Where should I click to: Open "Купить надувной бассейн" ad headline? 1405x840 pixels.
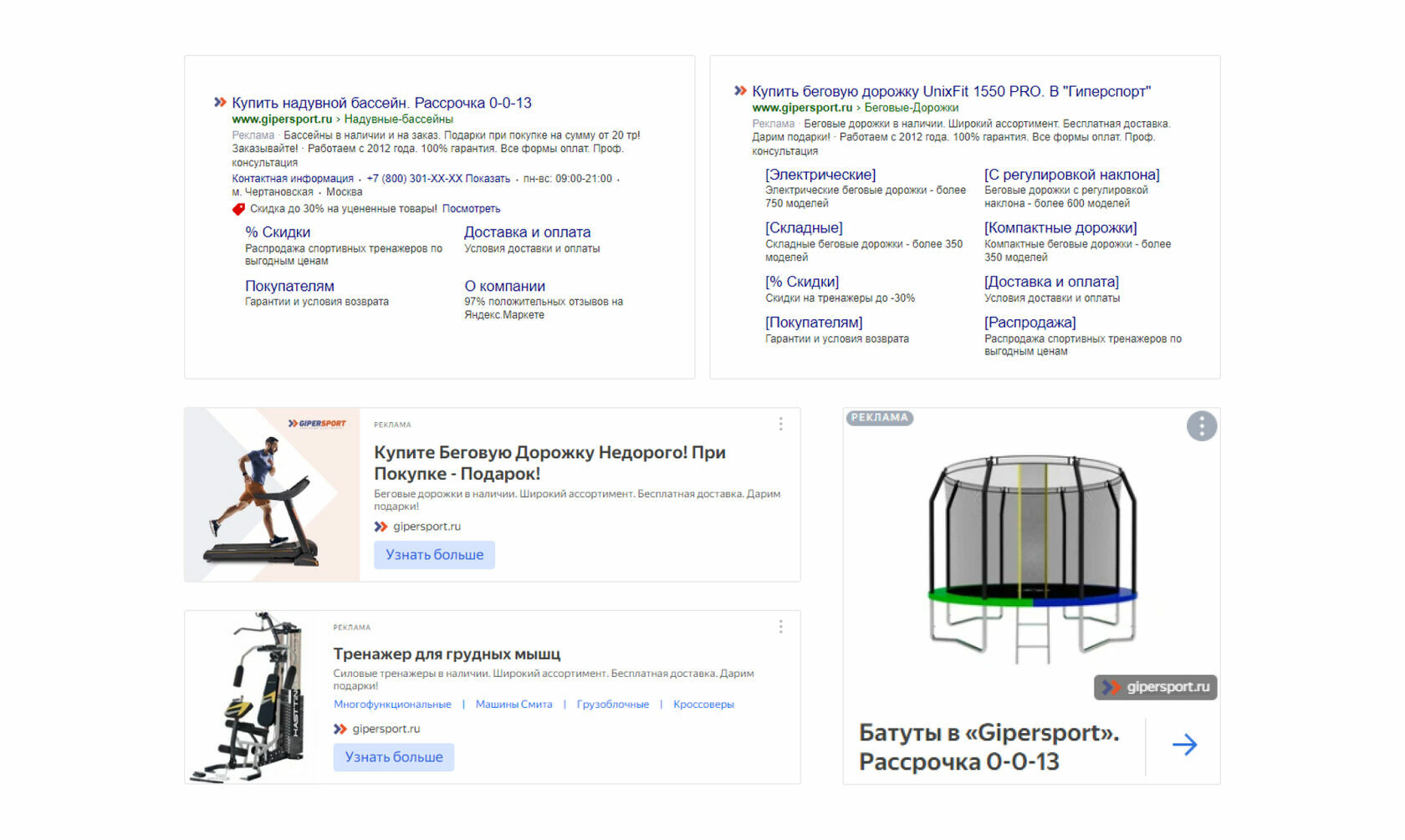(x=381, y=103)
